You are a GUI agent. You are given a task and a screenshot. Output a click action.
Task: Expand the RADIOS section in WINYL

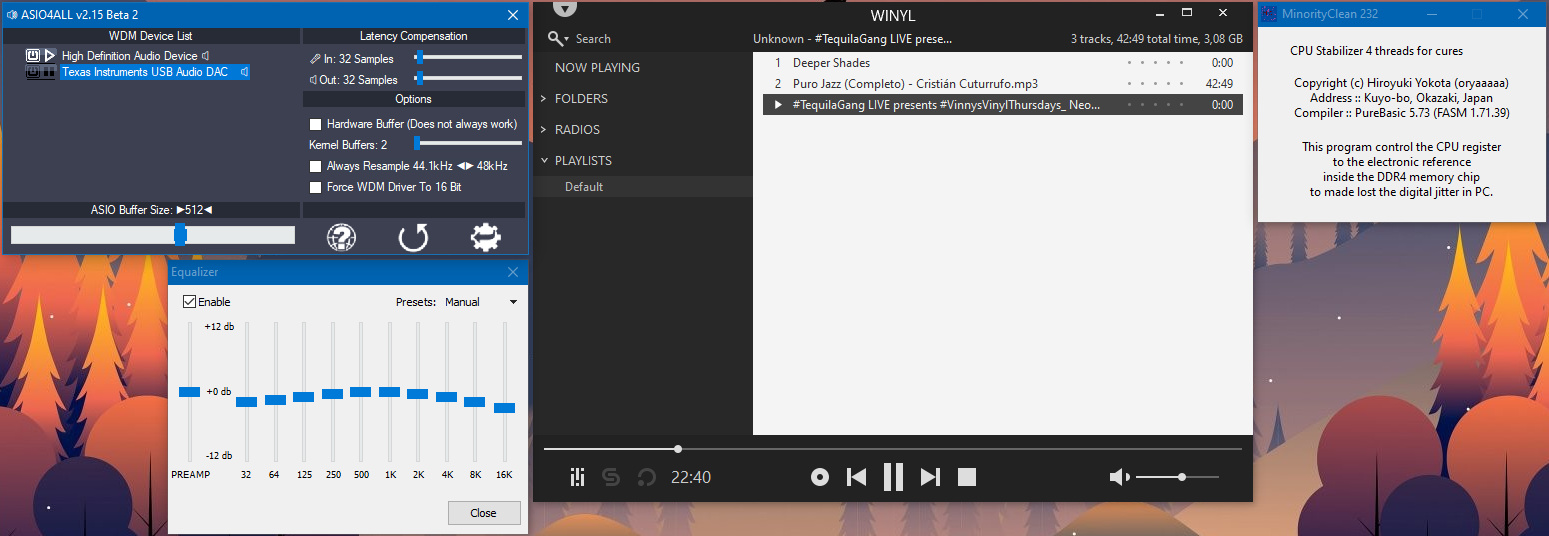tap(543, 130)
